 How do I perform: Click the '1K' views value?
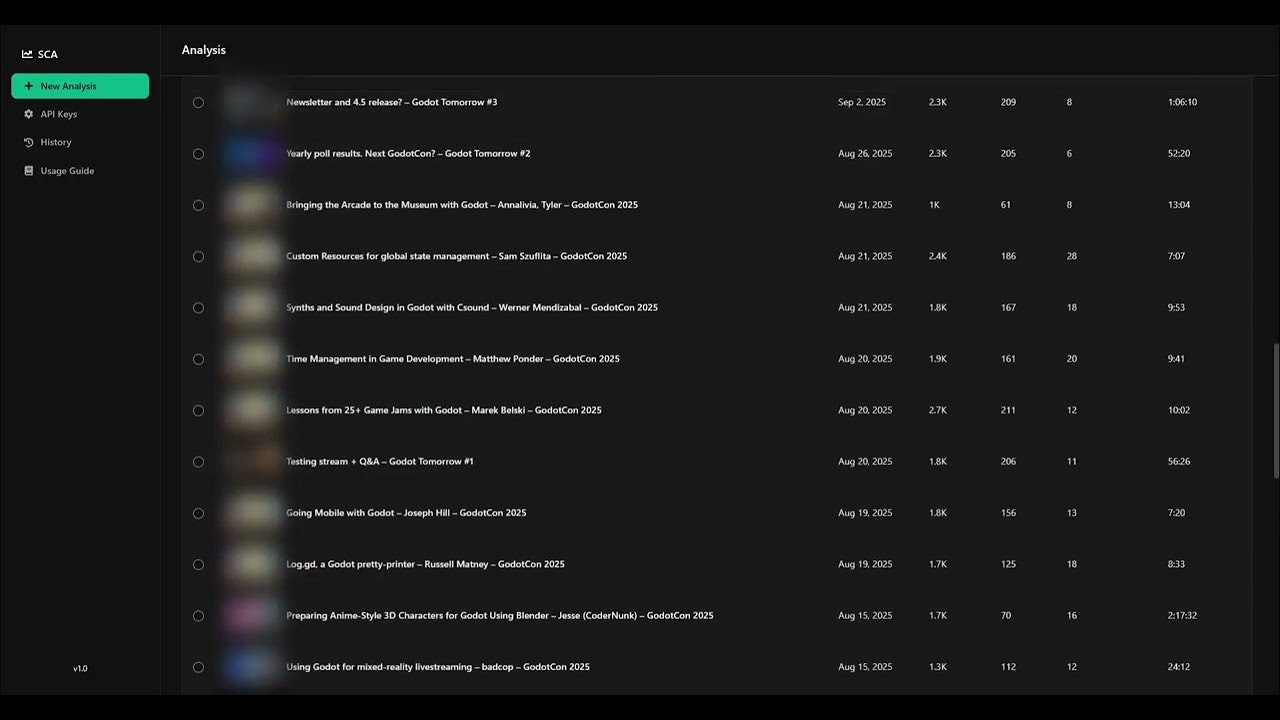click(934, 205)
